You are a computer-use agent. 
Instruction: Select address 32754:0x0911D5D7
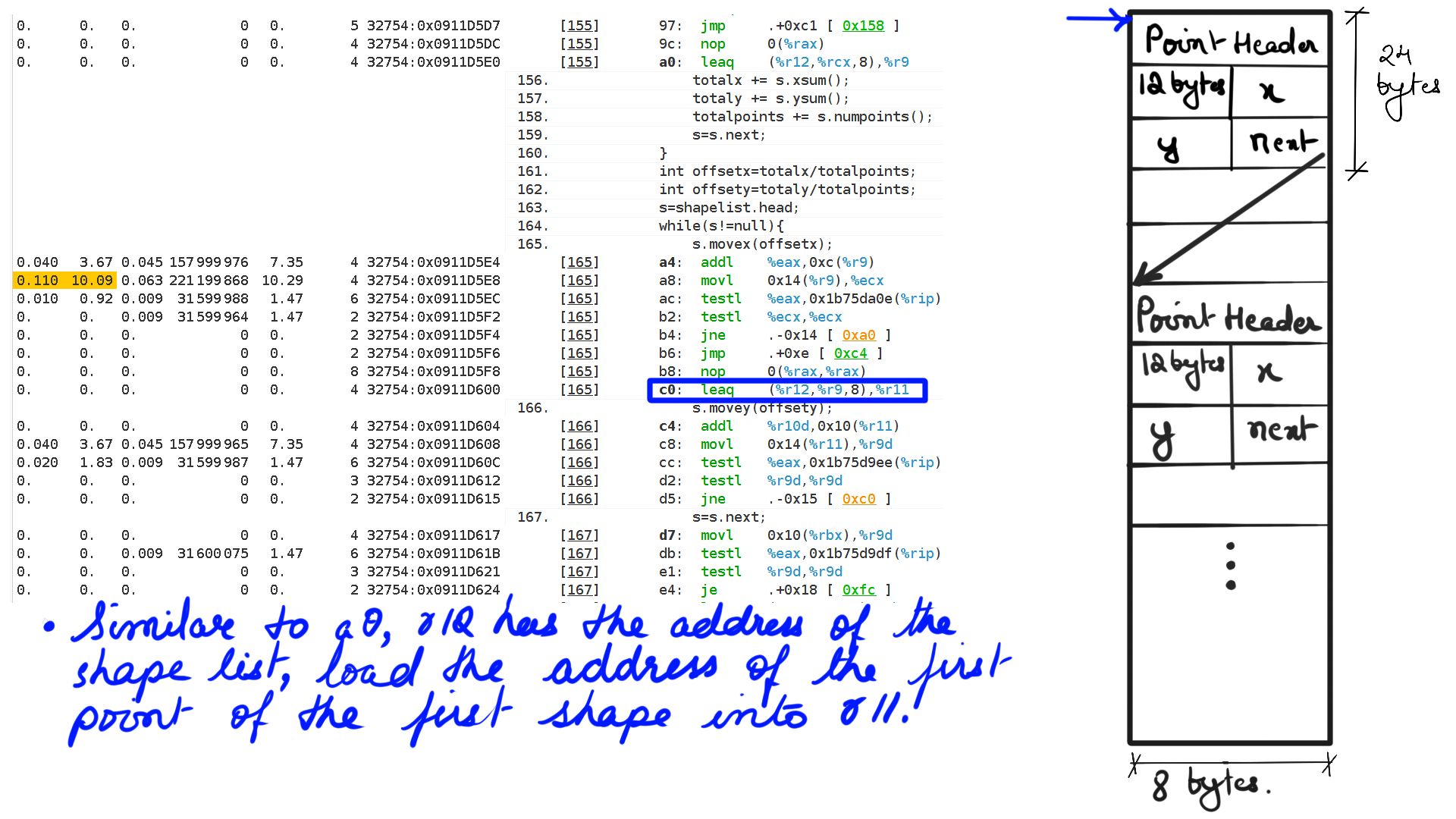pos(433,26)
